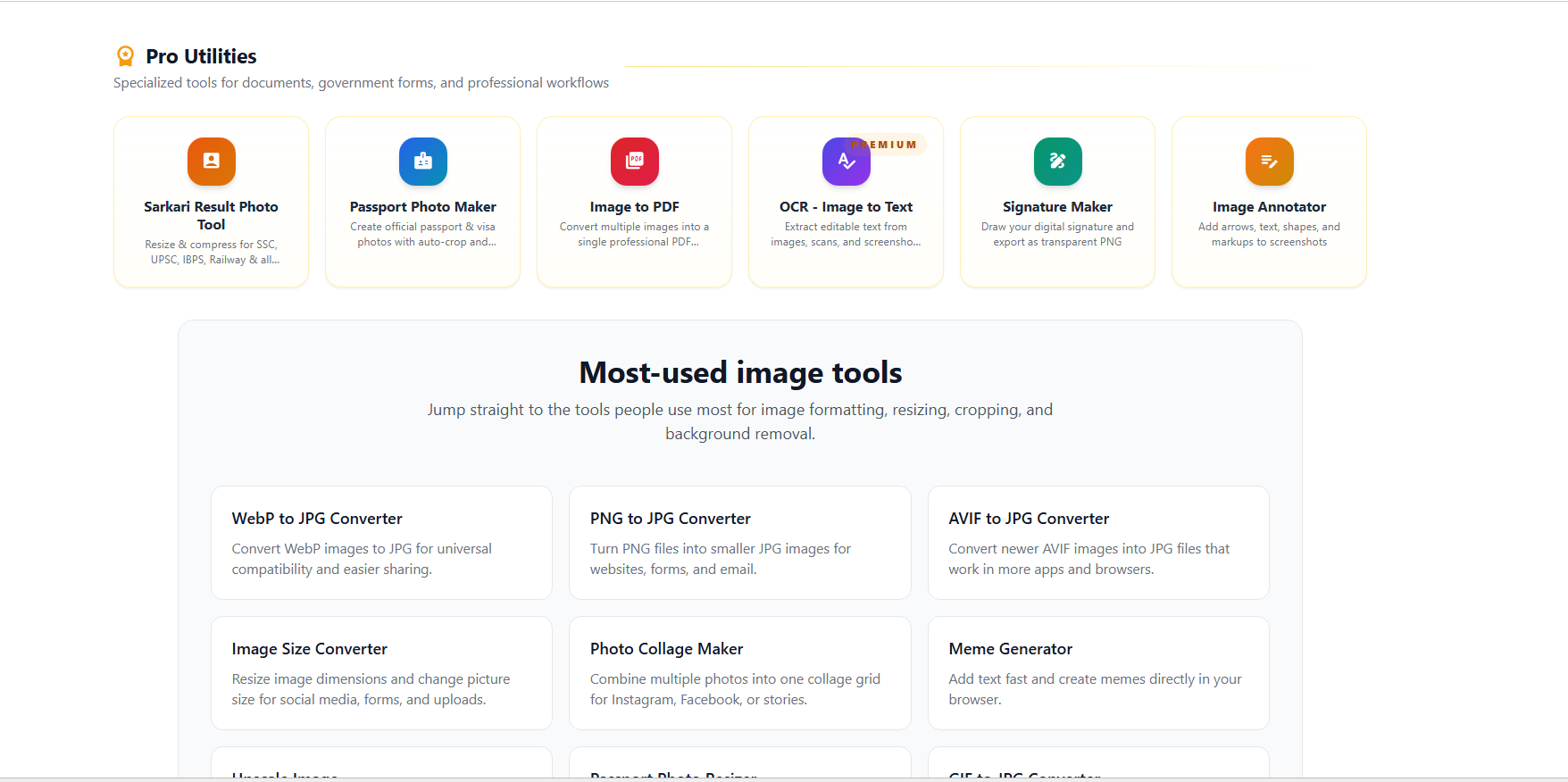Click text 'Convert multiple images into a'

click(635, 227)
